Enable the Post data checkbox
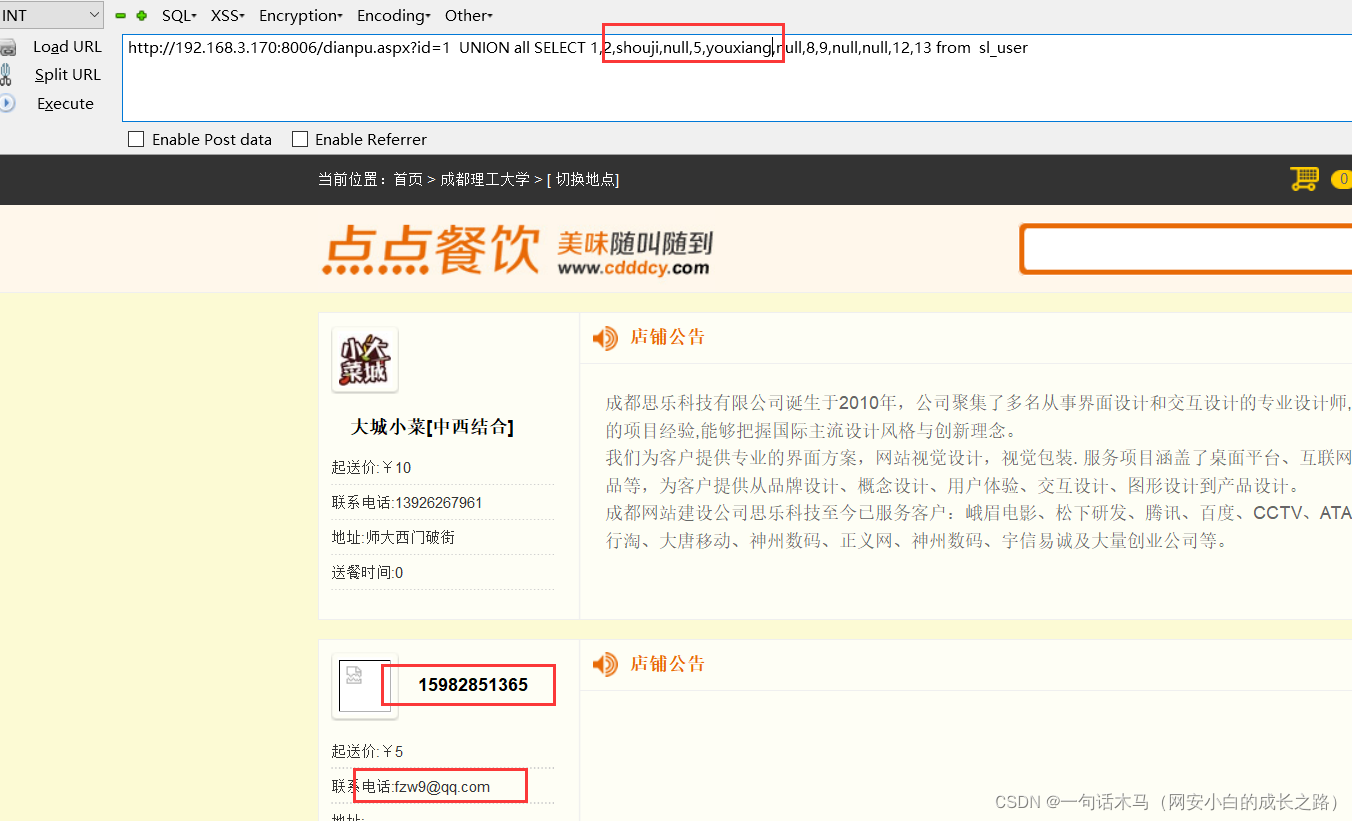1352x821 pixels. point(136,140)
